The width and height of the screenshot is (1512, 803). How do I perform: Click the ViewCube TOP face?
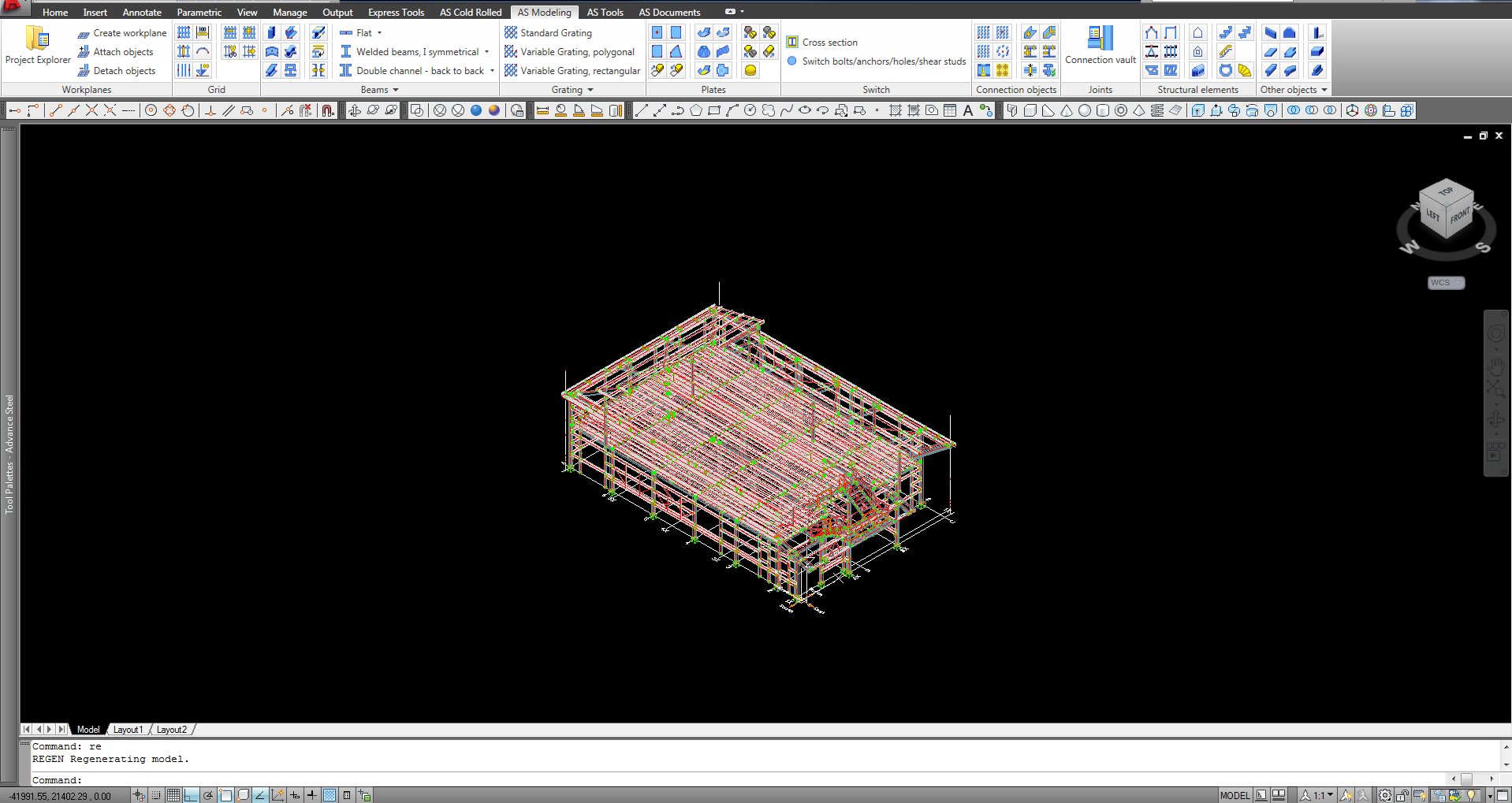1445,192
